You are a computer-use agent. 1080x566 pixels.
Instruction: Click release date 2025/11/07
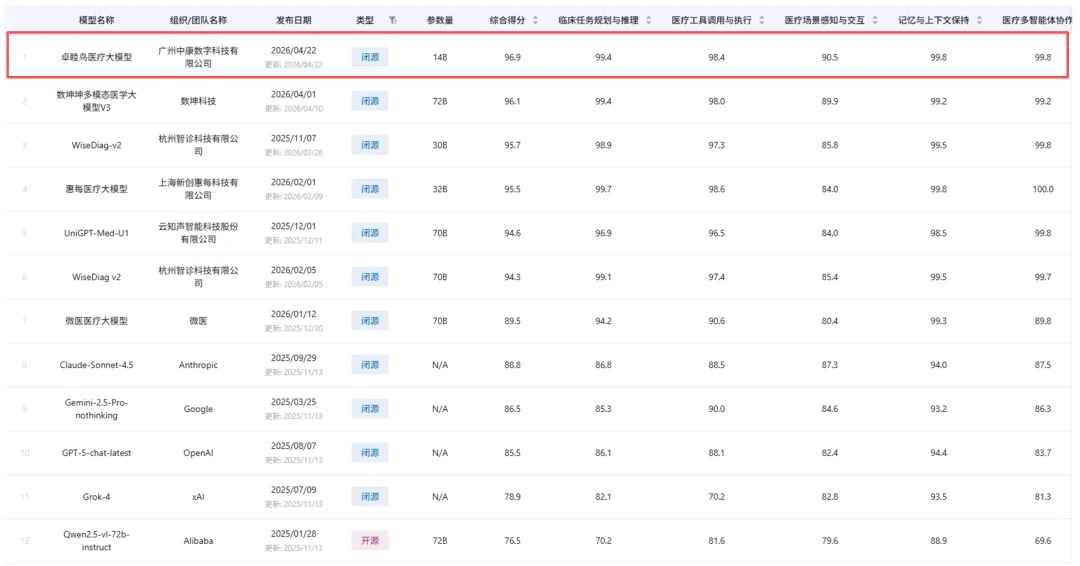[293, 139]
